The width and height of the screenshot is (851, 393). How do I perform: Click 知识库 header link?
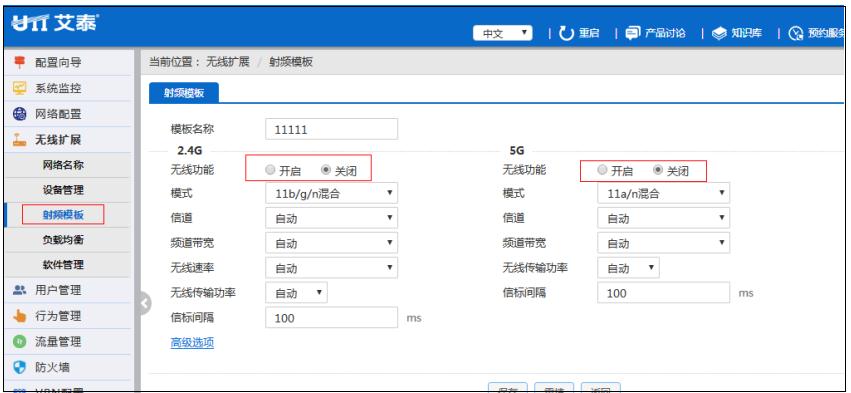[746, 33]
